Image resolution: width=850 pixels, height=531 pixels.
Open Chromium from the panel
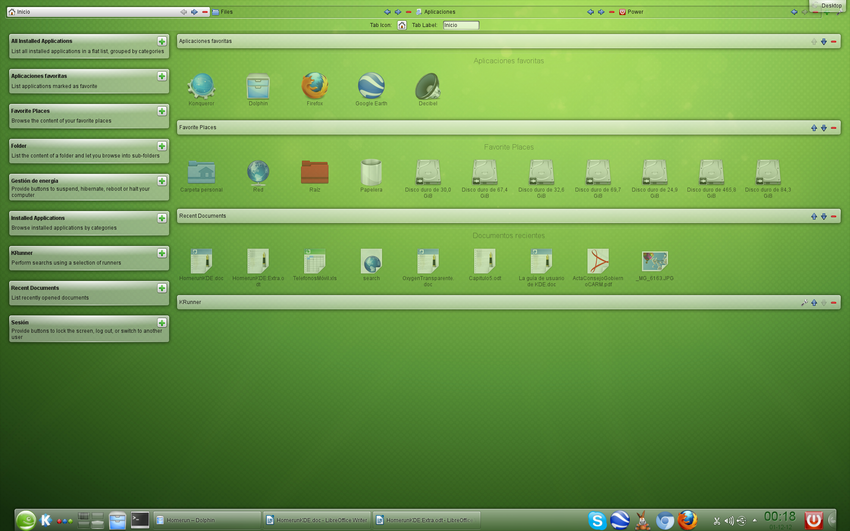coord(665,520)
